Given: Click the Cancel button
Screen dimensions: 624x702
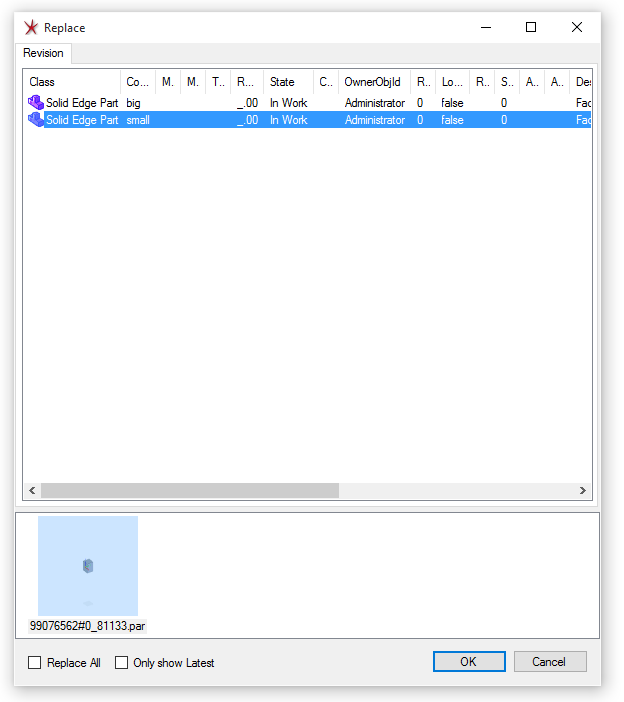Looking at the screenshot, I should pos(550,662).
